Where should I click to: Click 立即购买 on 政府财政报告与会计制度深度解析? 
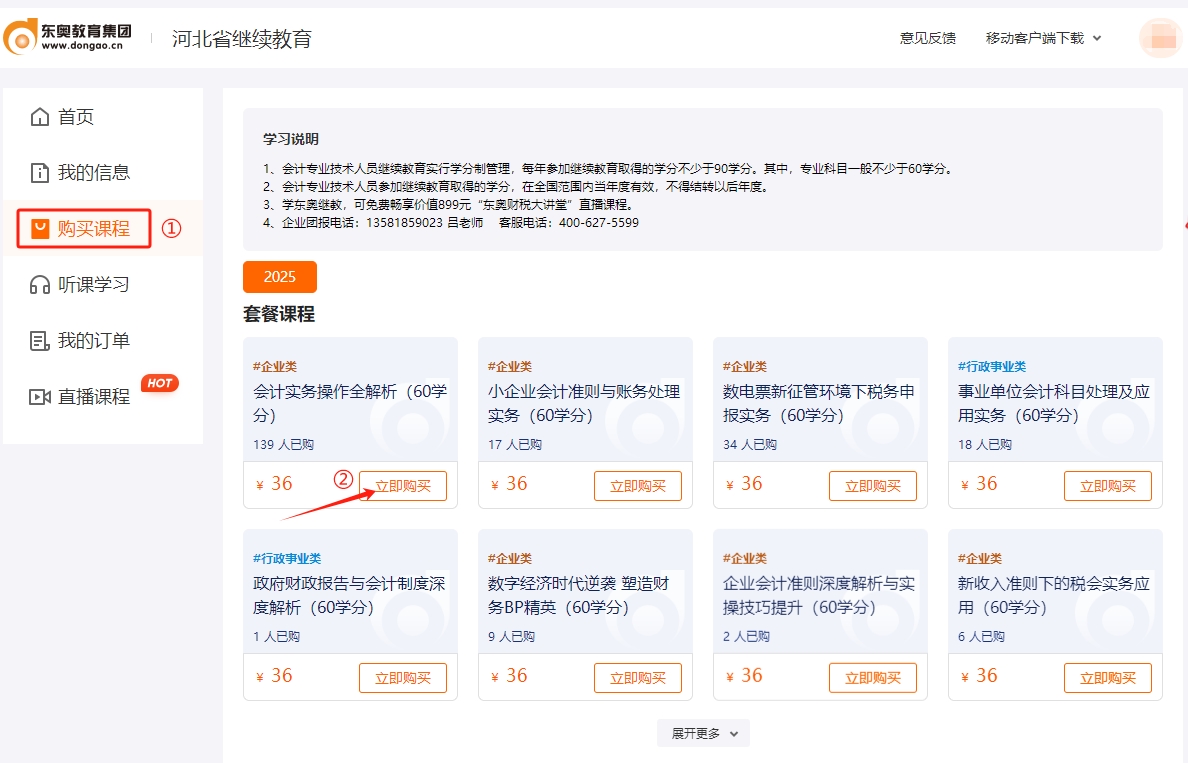[x=403, y=677]
